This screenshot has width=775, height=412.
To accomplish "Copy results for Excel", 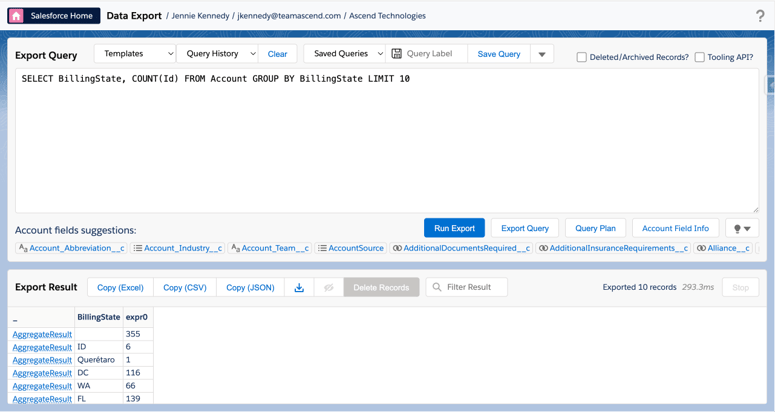I will [120, 288].
